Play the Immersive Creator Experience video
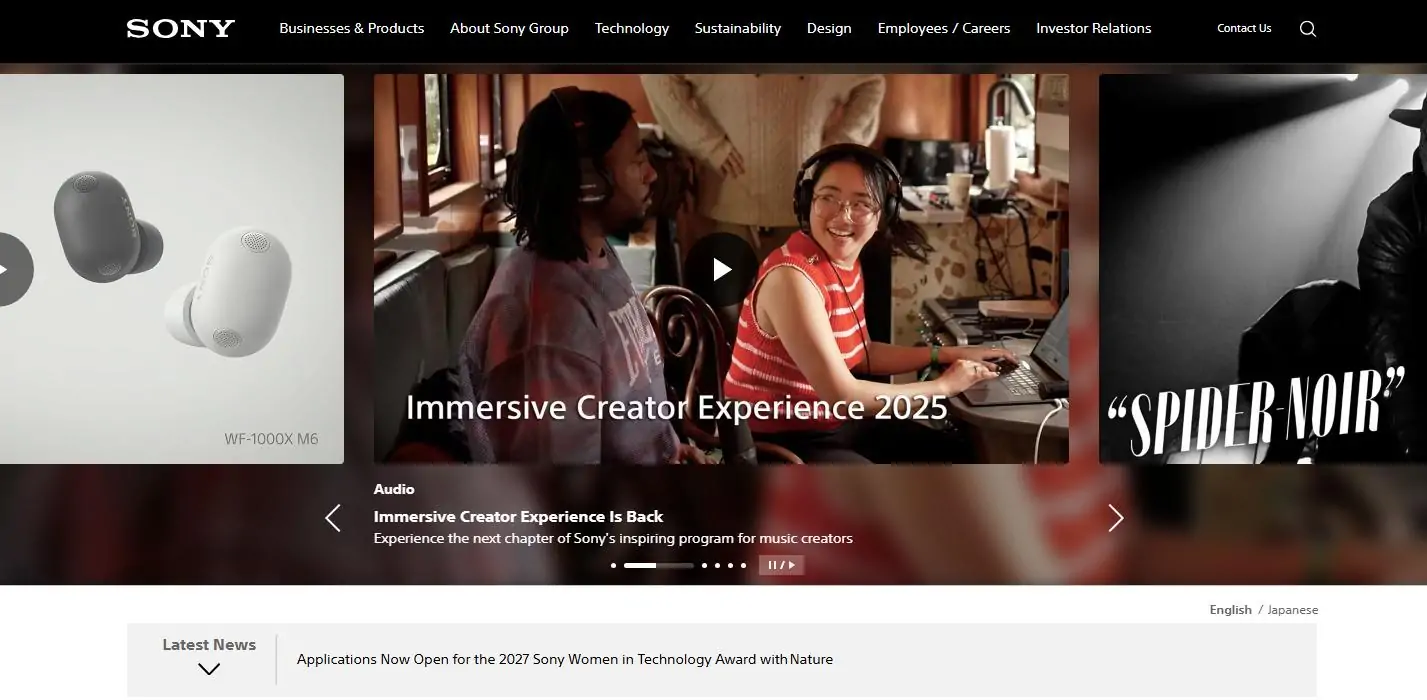The image size is (1427, 700). point(721,269)
